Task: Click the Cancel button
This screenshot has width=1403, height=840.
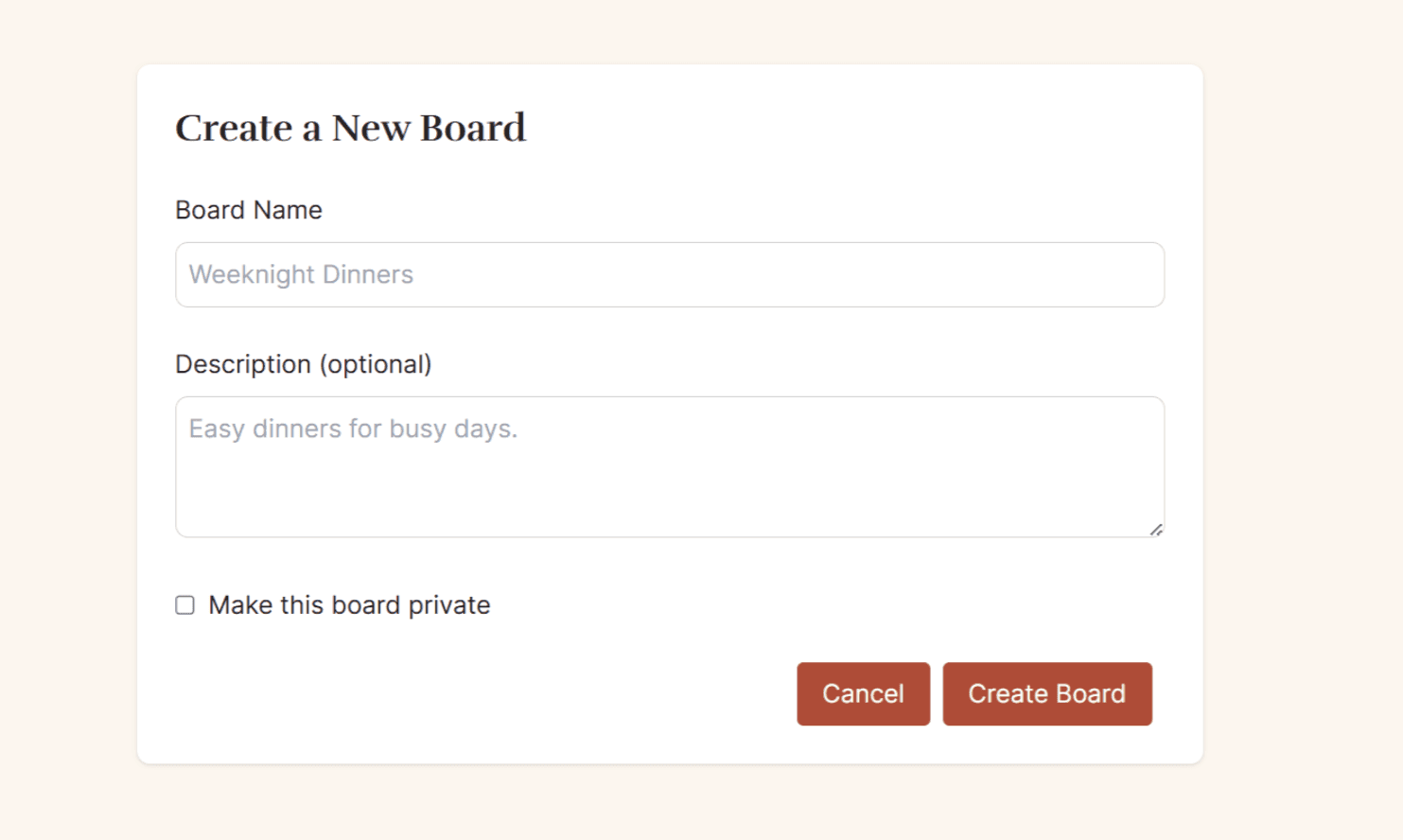Action: coord(863,694)
